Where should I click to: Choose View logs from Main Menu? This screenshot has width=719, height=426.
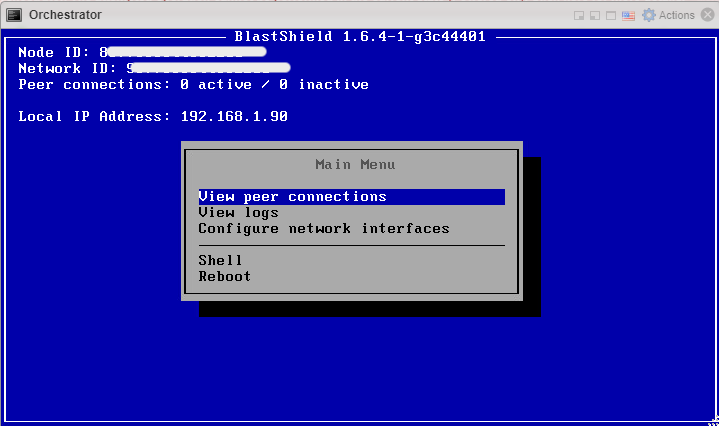(238, 213)
